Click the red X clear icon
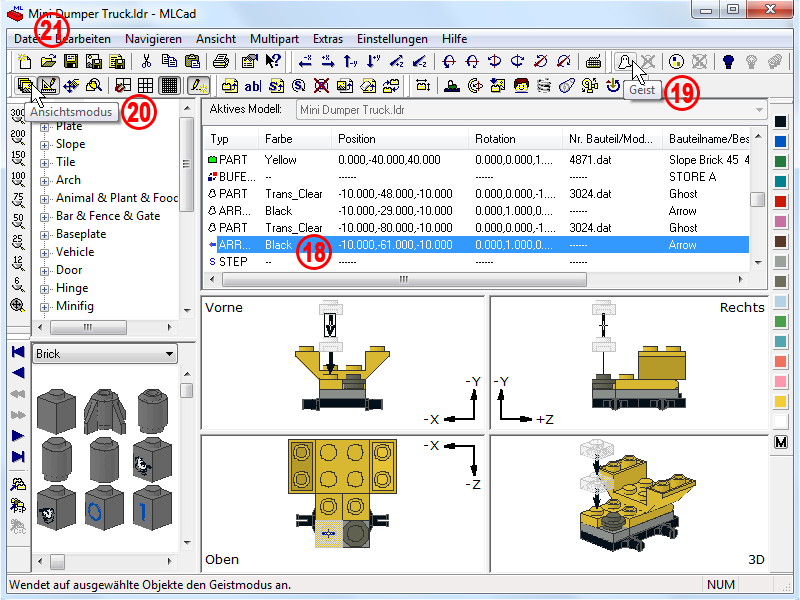 (321, 86)
